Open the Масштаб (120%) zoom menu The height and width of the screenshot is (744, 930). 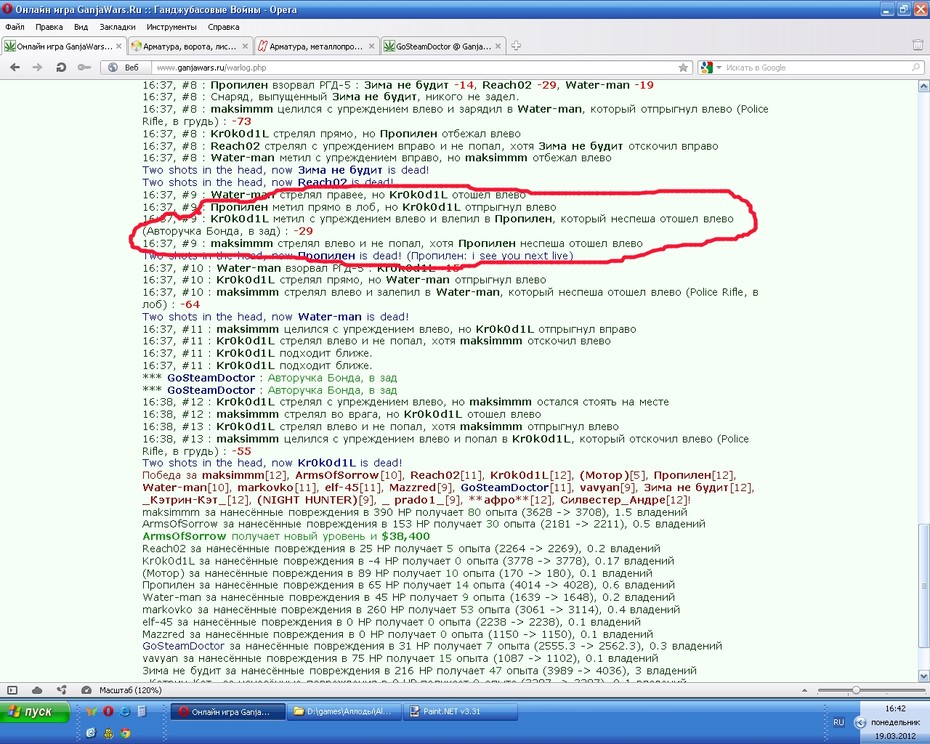pyautogui.click(x=122, y=690)
